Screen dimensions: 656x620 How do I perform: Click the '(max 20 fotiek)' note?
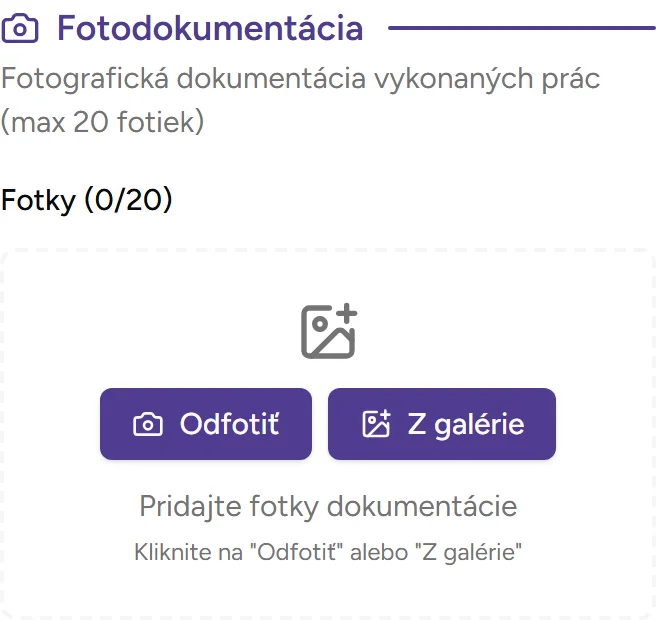coord(103,122)
